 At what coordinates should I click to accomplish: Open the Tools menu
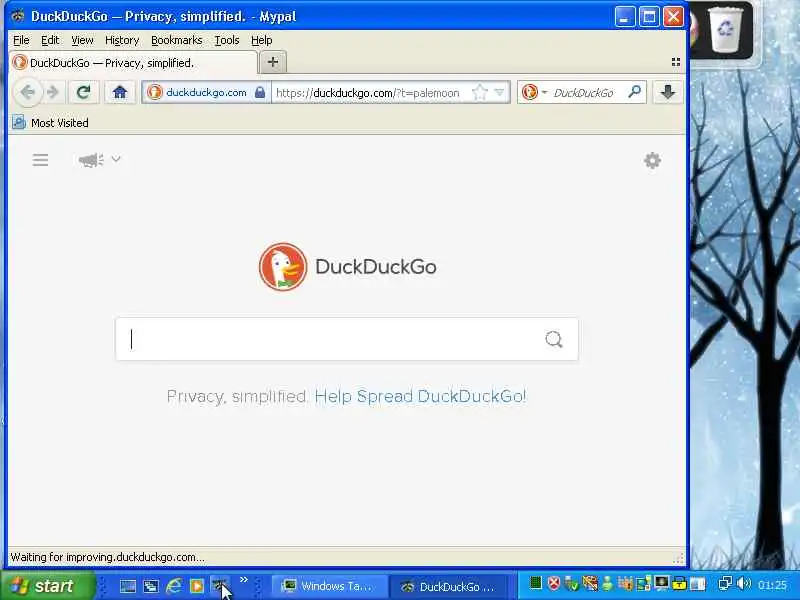[x=227, y=40]
